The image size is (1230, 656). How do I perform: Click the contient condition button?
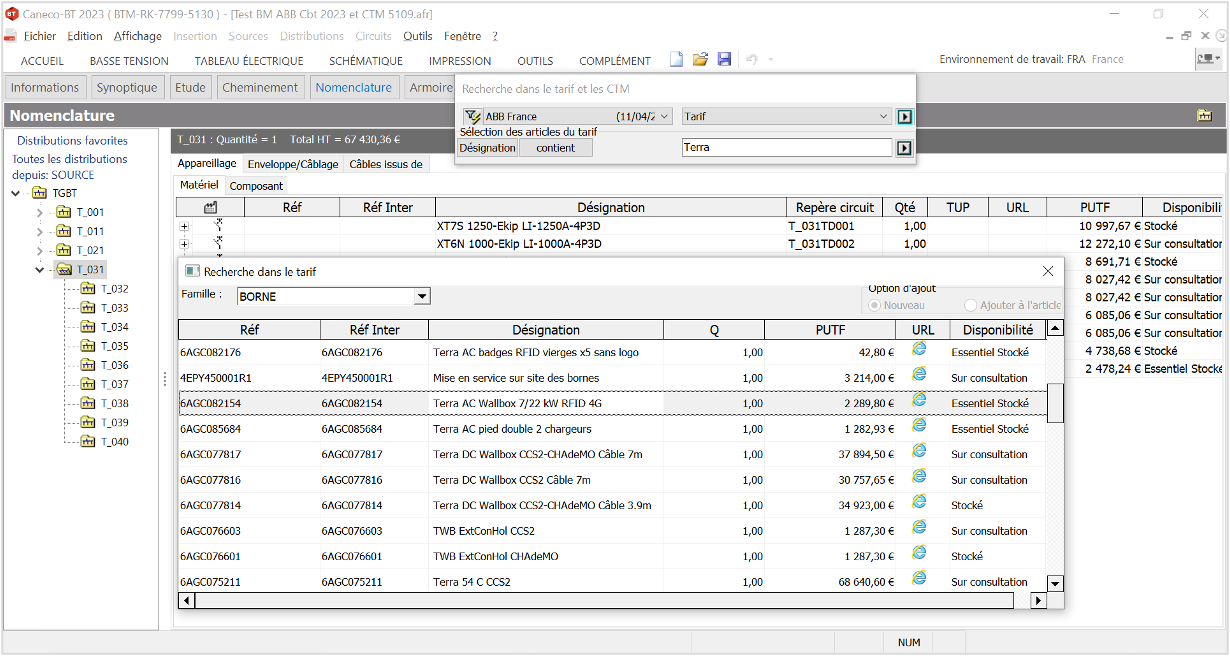(555, 148)
